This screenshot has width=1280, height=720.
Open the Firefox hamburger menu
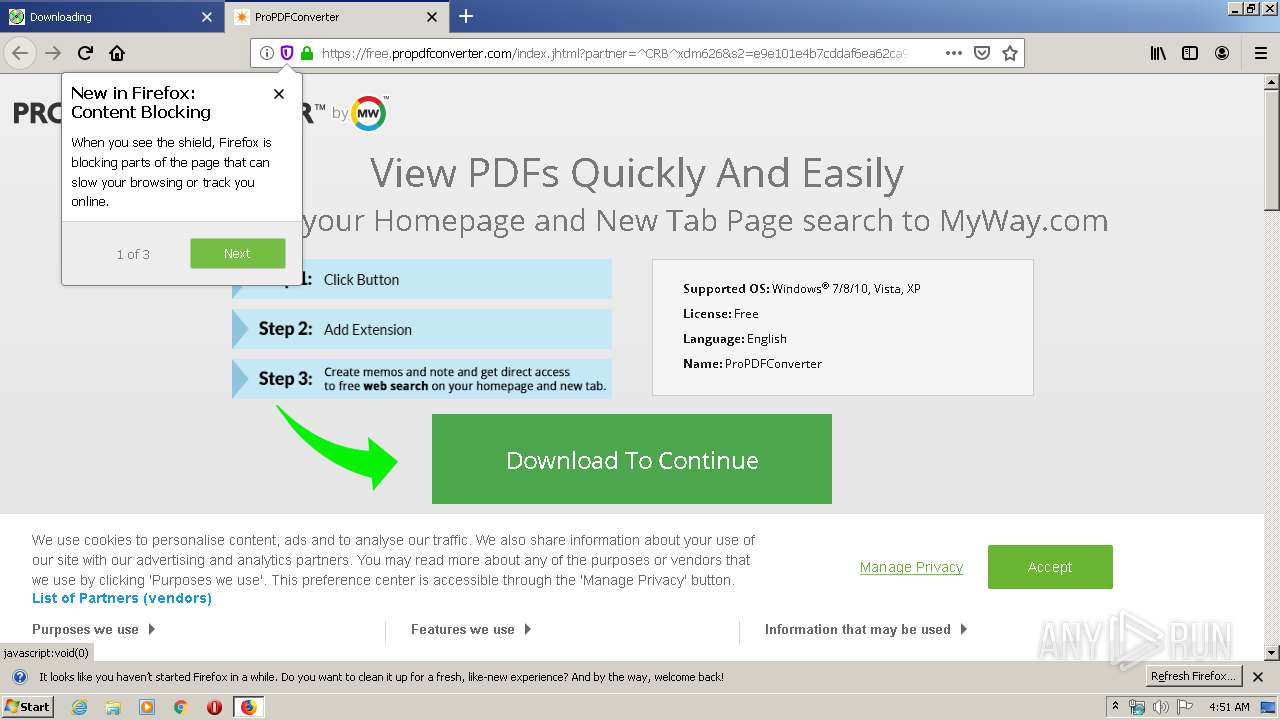pos(1261,53)
